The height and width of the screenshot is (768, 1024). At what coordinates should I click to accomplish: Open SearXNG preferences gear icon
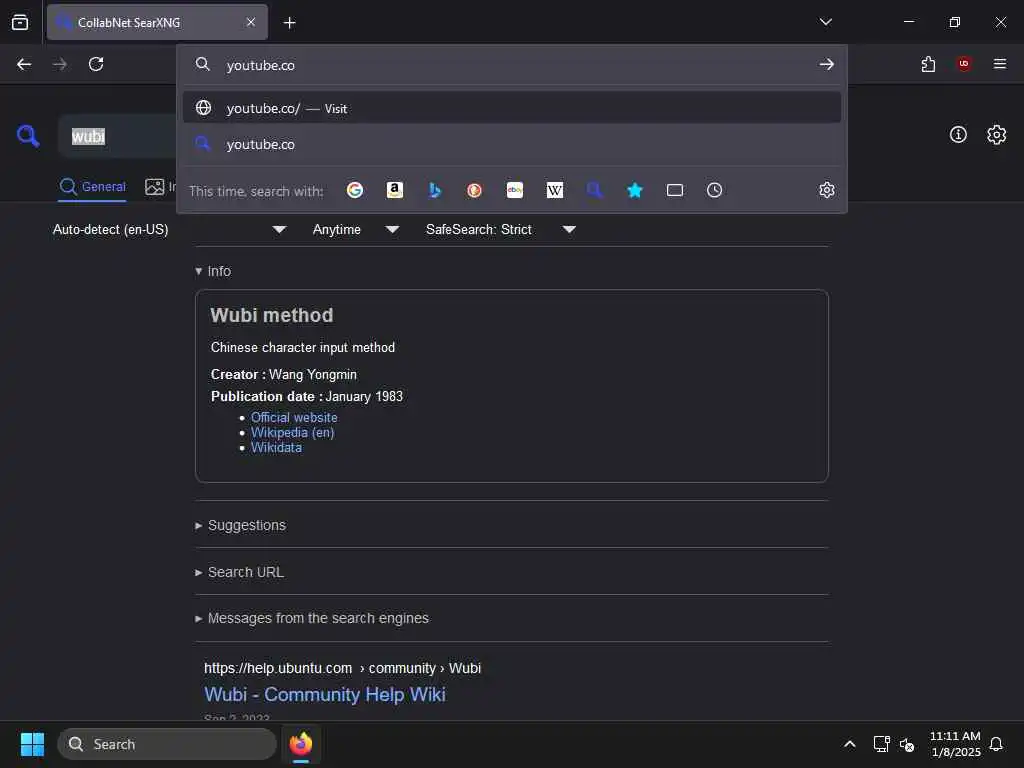tap(997, 135)
